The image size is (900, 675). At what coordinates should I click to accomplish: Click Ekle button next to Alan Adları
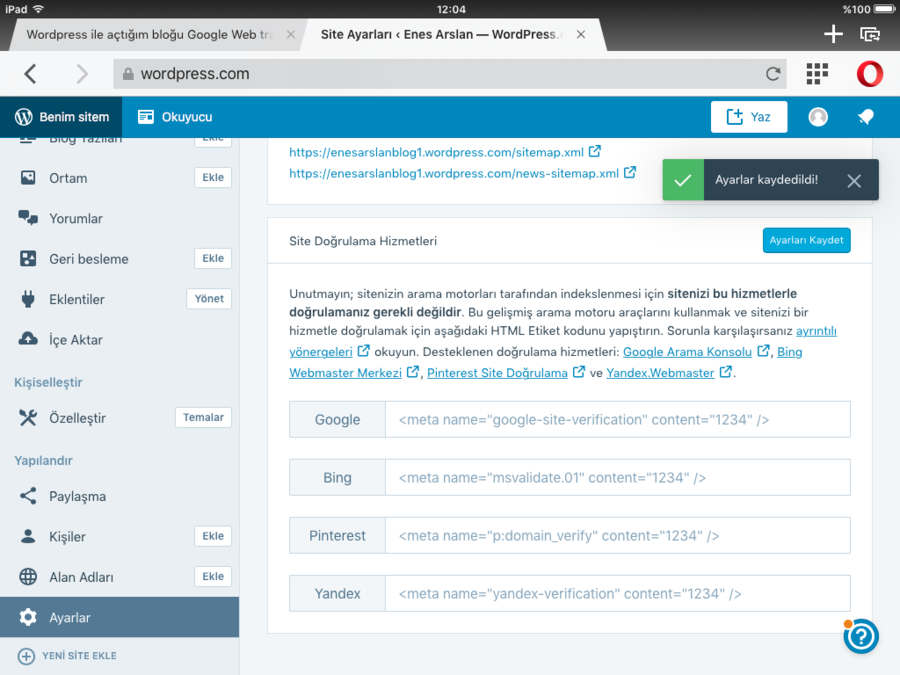pos(213,576)
